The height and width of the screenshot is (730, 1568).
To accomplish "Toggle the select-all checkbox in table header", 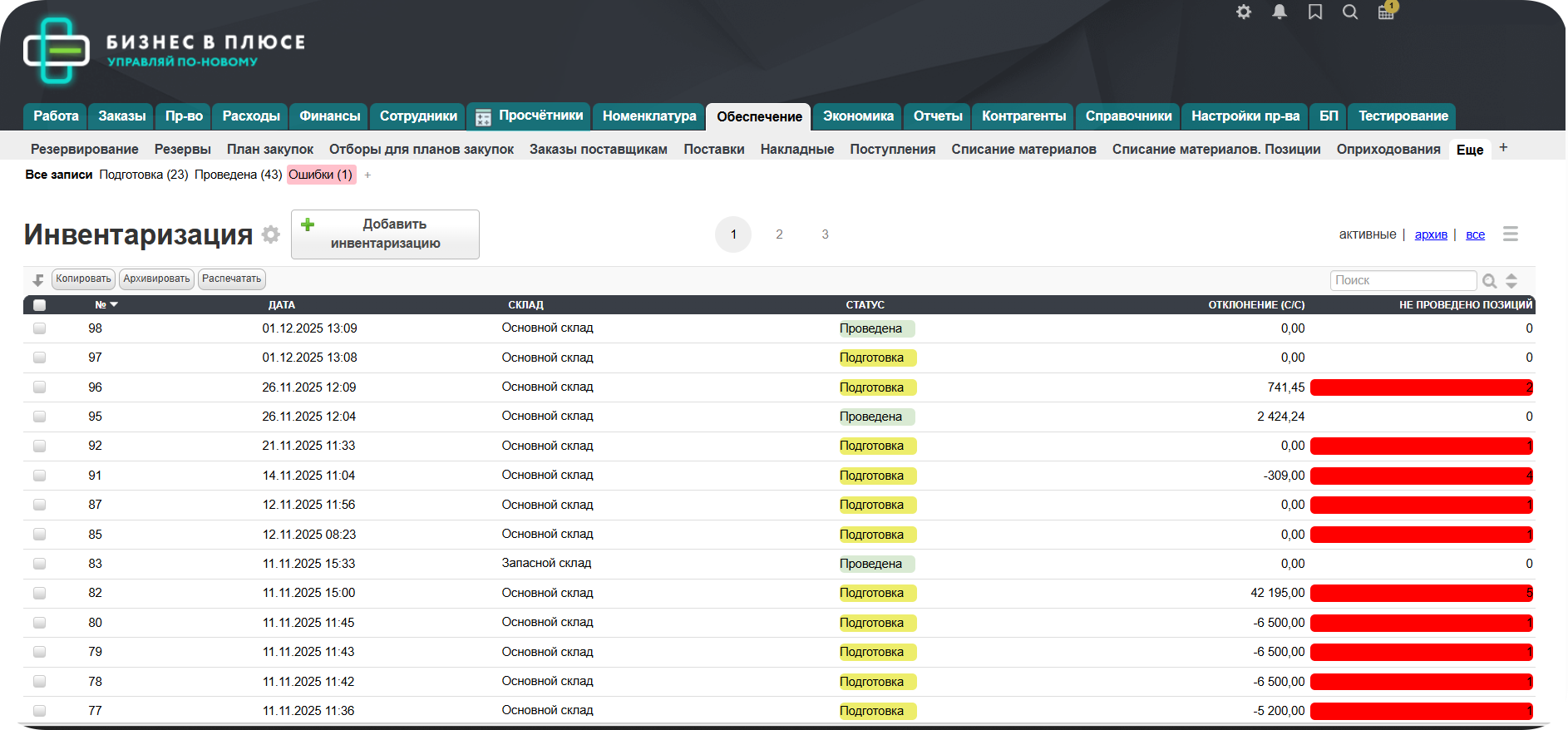I will pos(39,305).
